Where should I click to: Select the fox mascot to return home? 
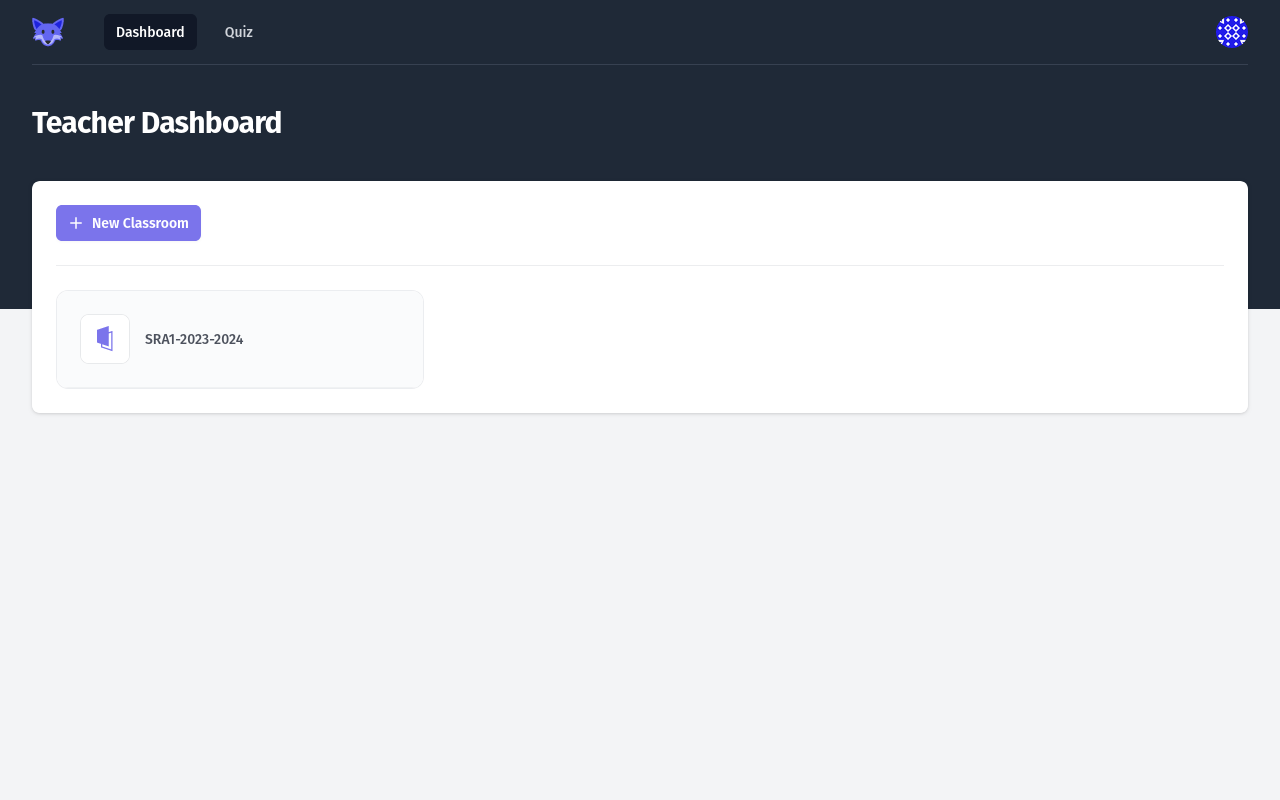(47, 31)
